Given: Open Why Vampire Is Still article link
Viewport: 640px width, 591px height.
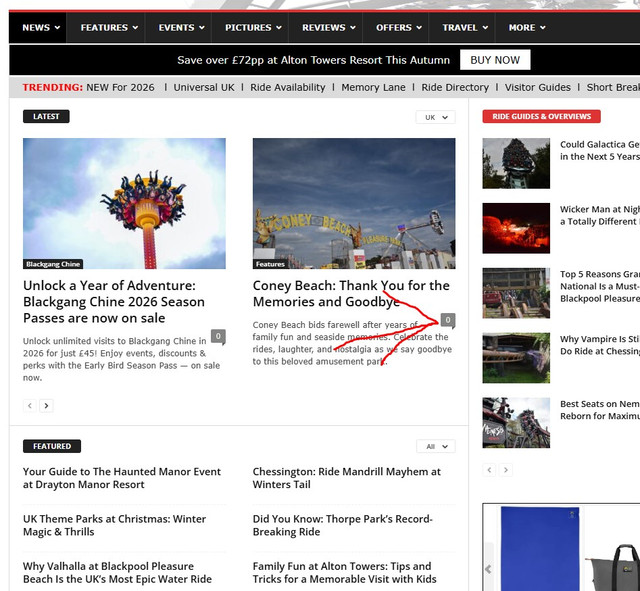Looking at the screenshot, I should 600,345.
